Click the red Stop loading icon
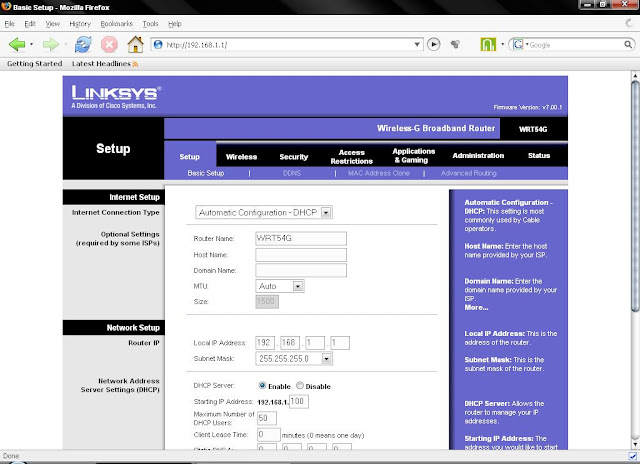This screenshot has width=640, height=464. [109, 45]
